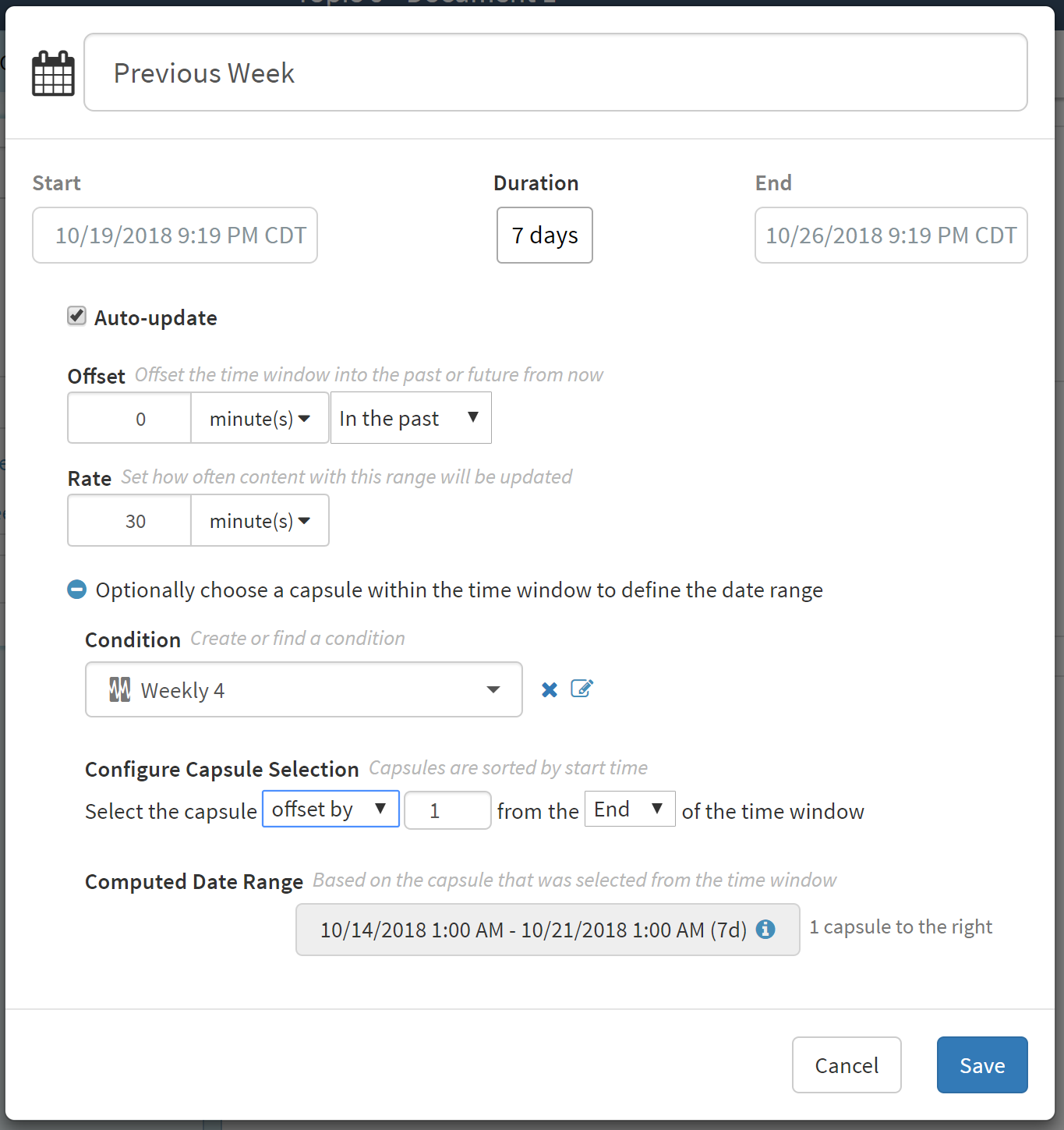The height and width of the screenshot is (1130, 1064).
Task: Click the Offset value field showing 0
Action: pos(130,419)
